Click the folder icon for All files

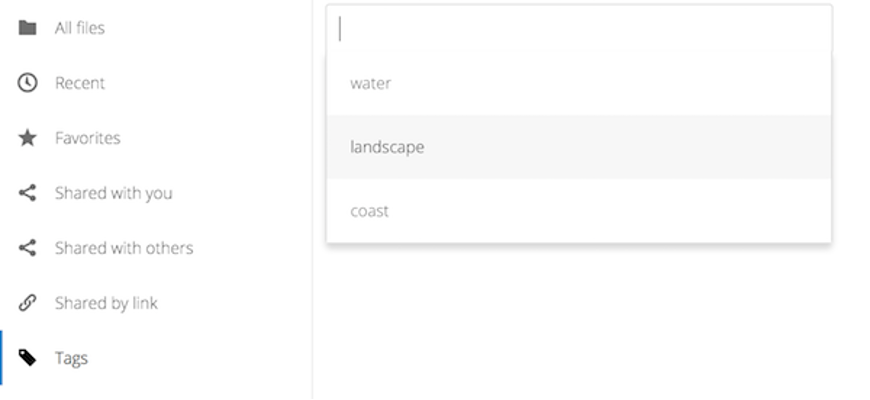pyautogui.click(x=28, y=28)
